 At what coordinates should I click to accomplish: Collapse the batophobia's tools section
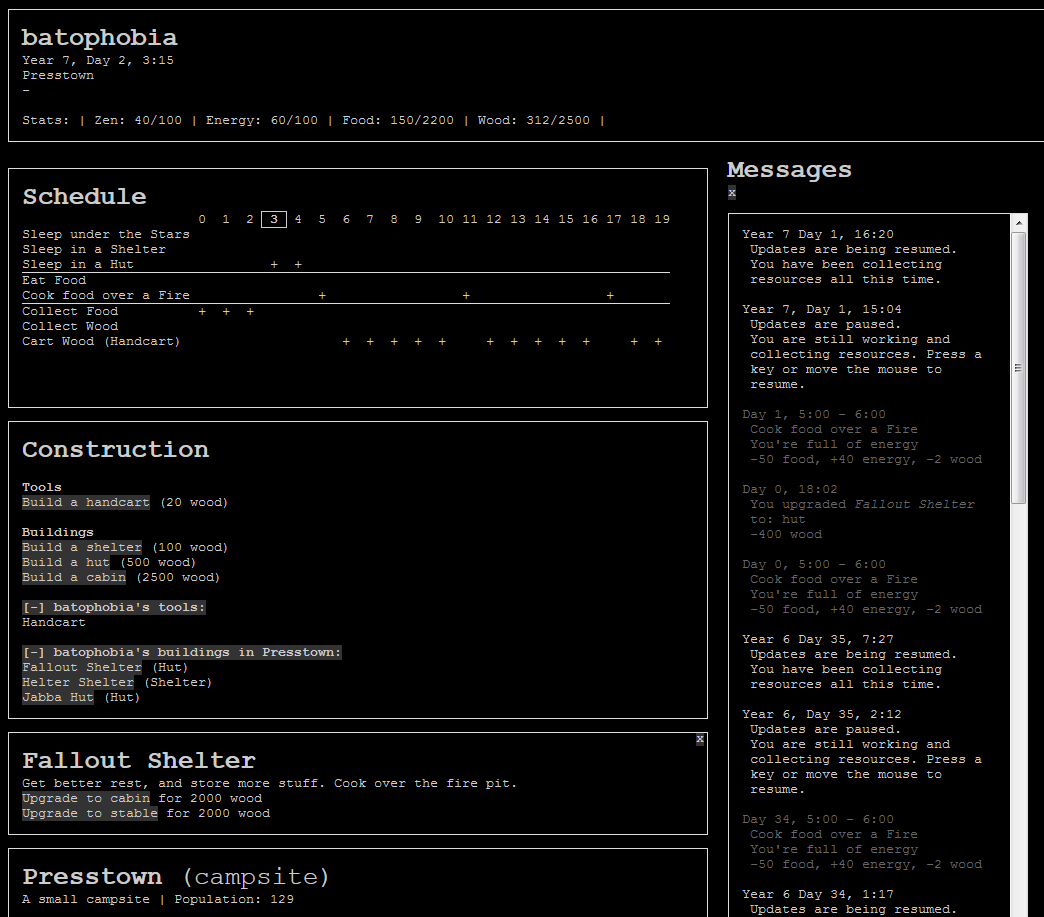tap(113, 607)
